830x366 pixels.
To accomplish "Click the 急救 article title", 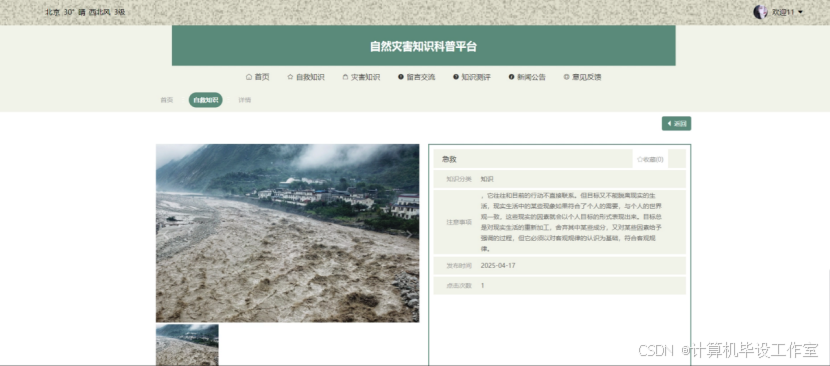I will point(449,159).
